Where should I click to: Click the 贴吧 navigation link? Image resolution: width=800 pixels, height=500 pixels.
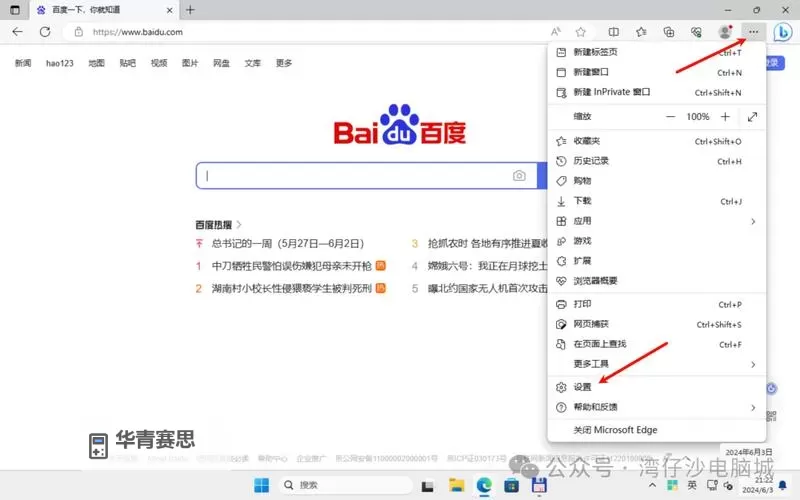pyautogui.click(x=128, y=63)
